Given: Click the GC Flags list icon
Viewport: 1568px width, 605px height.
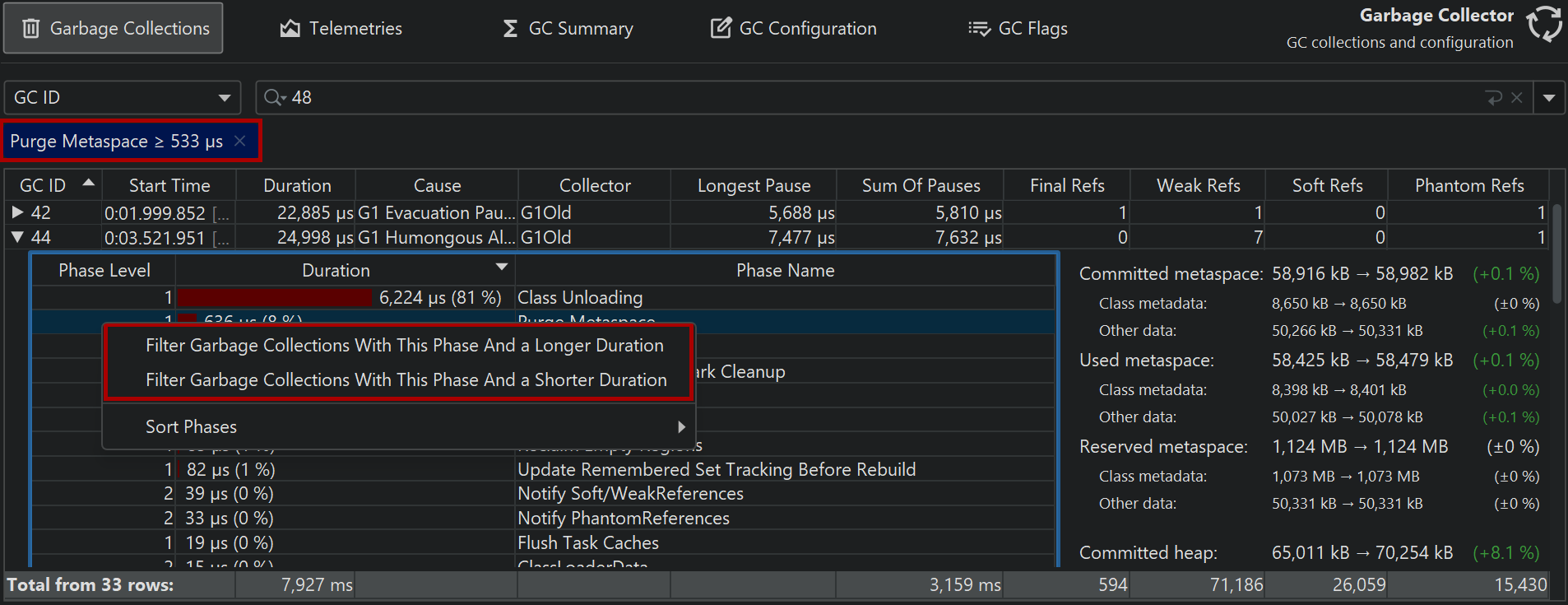Looking at the screenshot, I should click(979, 29).
